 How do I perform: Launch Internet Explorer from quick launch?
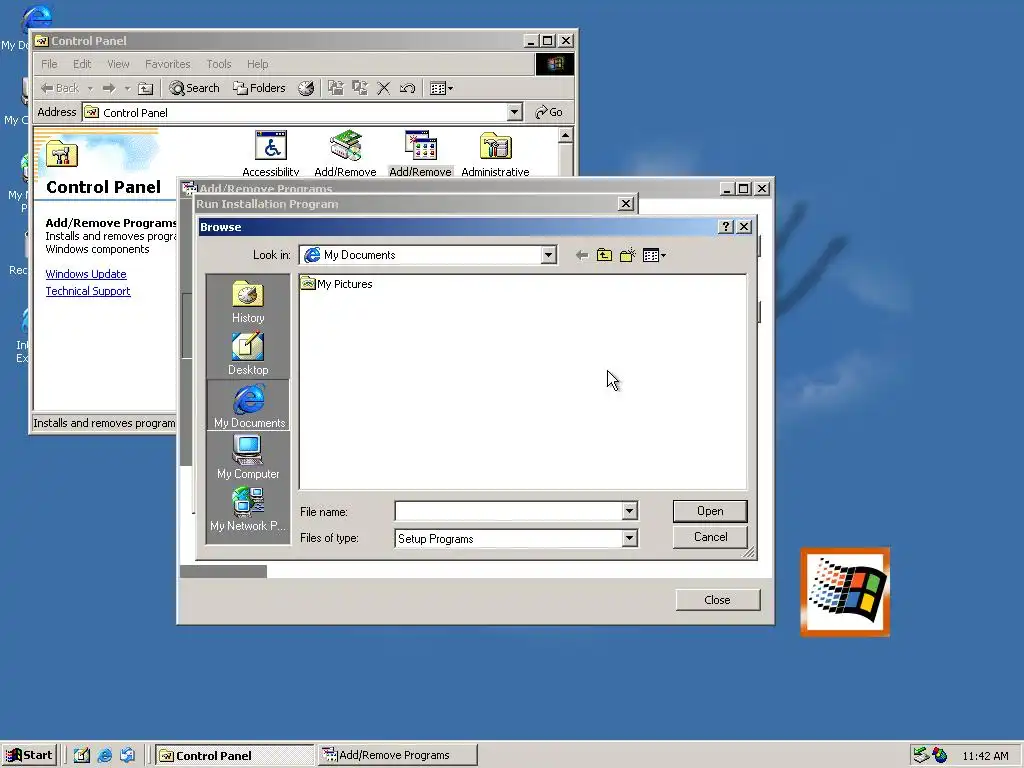tap(104, 756)
